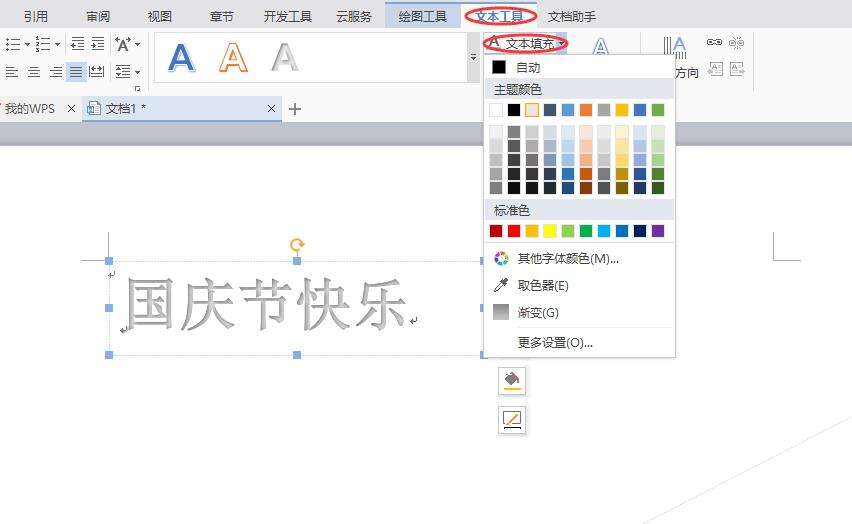Switch to the 绘图工具 tab
The width and height of the screenshot is (852, 524).
coord(423,16)
